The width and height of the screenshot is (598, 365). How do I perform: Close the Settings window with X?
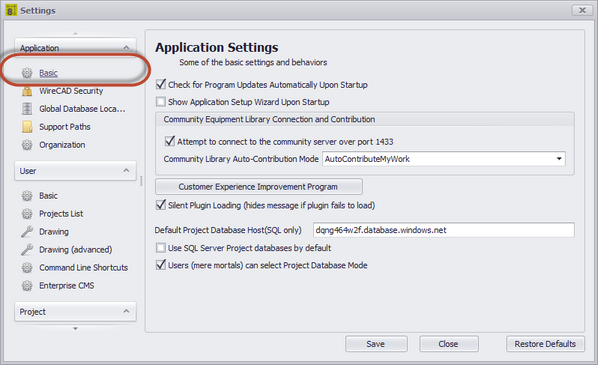(x=582, y=10)
